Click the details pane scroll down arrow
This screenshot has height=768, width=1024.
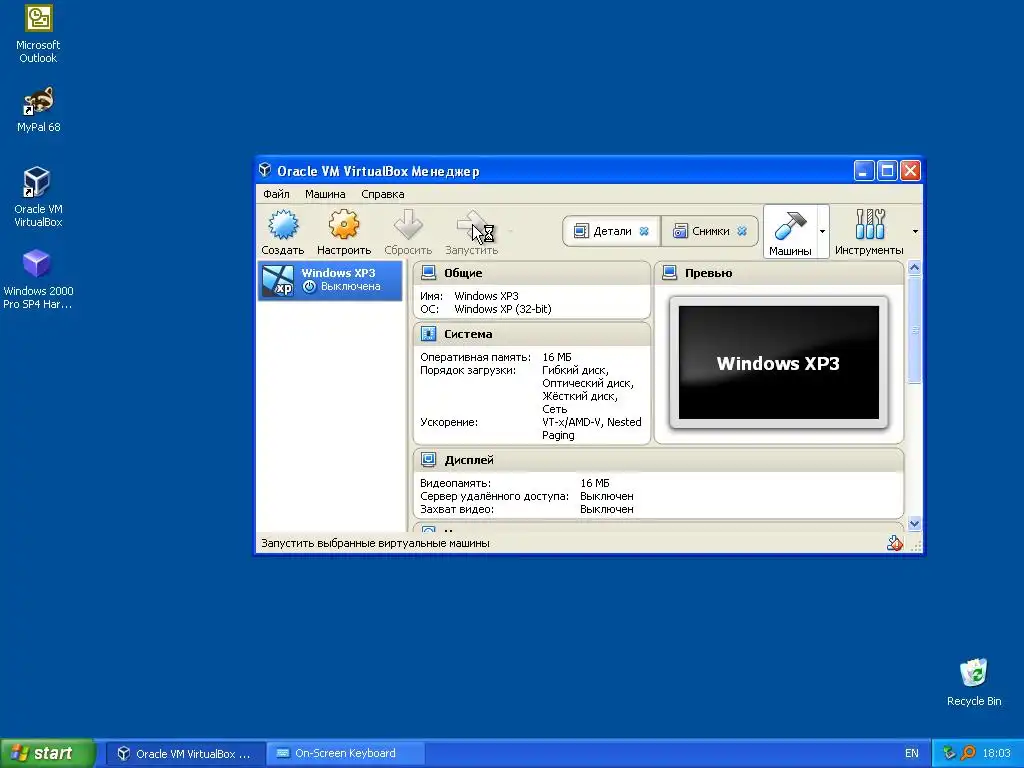tap(914, 523)
